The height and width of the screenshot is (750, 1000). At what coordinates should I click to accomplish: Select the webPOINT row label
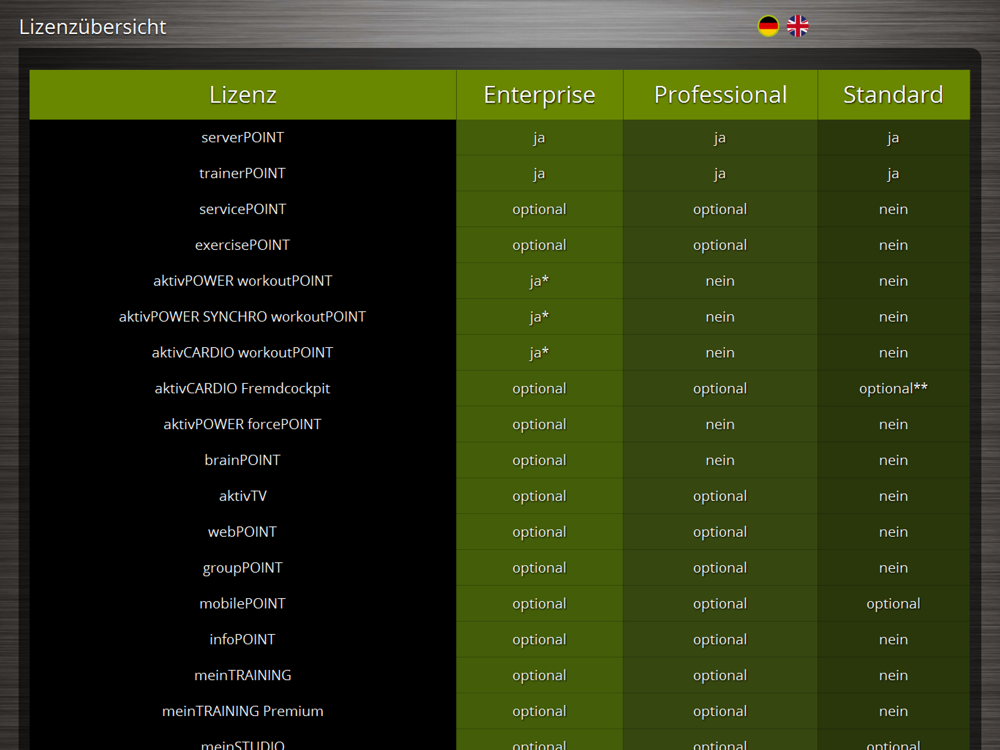242,531
